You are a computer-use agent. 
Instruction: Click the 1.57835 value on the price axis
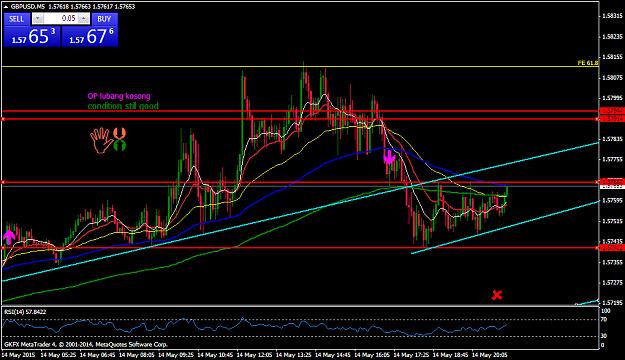point(613,139)
